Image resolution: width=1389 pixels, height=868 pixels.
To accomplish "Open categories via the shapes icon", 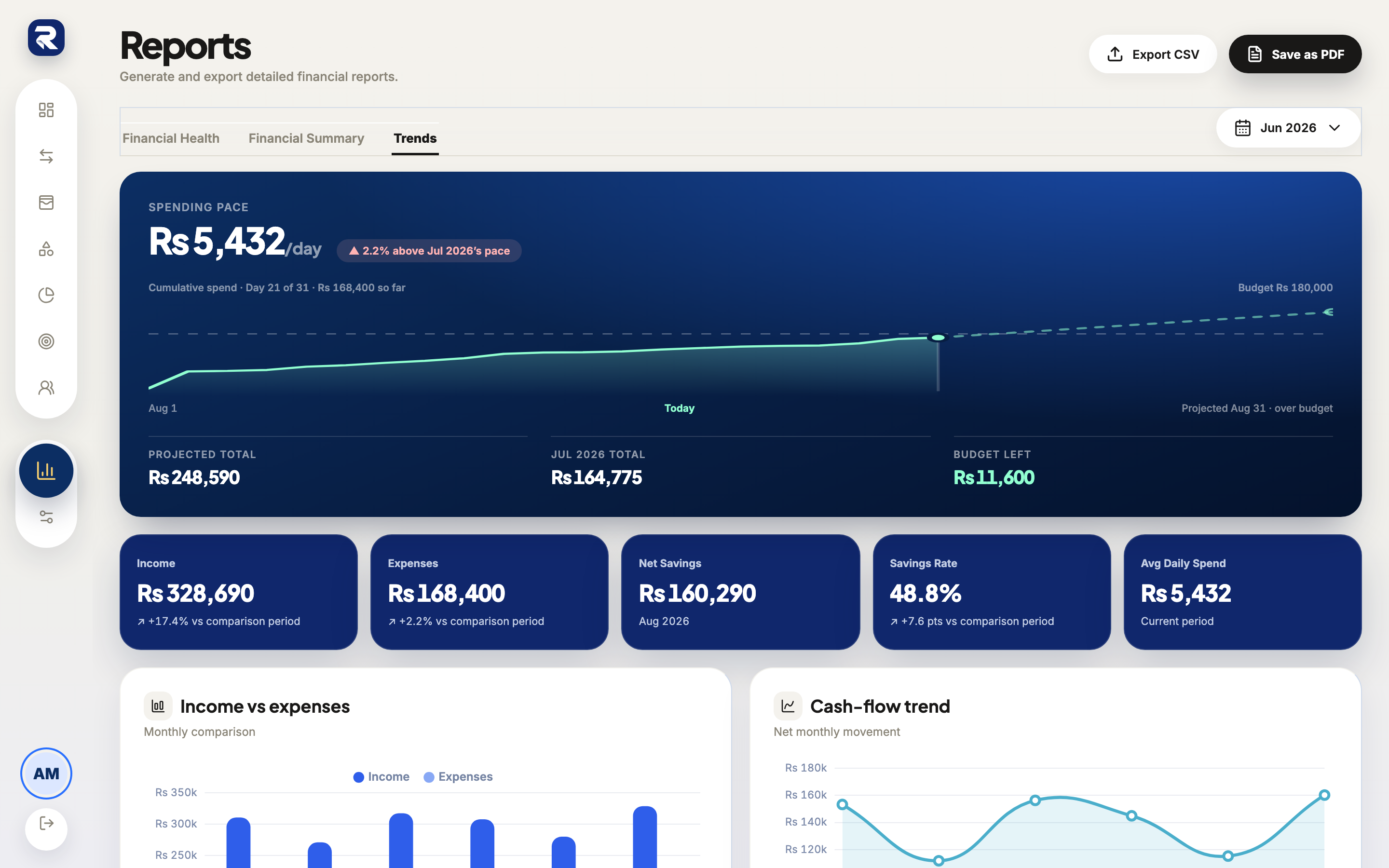I will coord(46,249).
